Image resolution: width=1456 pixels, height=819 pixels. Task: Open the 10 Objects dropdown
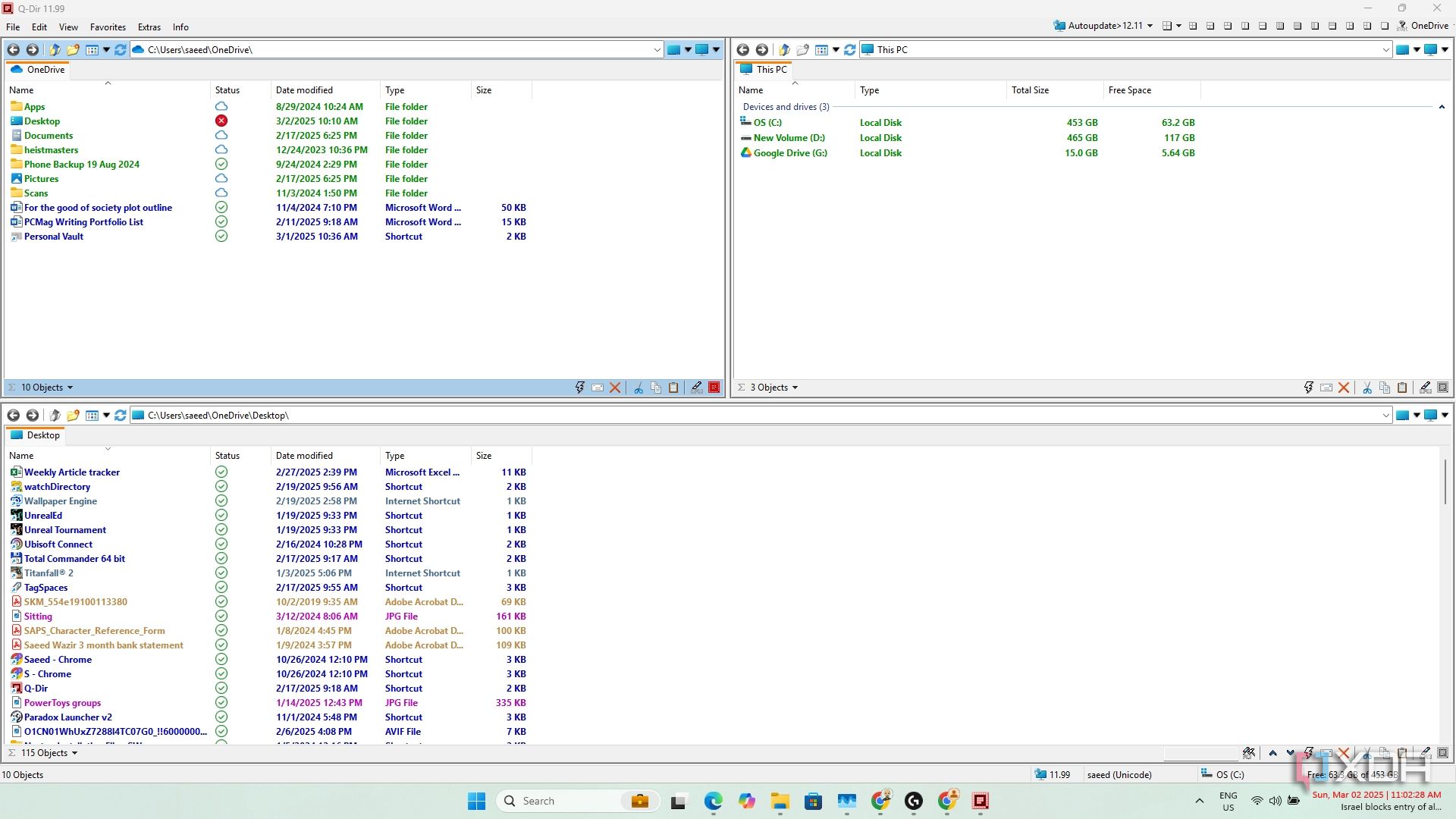(47, 388)
